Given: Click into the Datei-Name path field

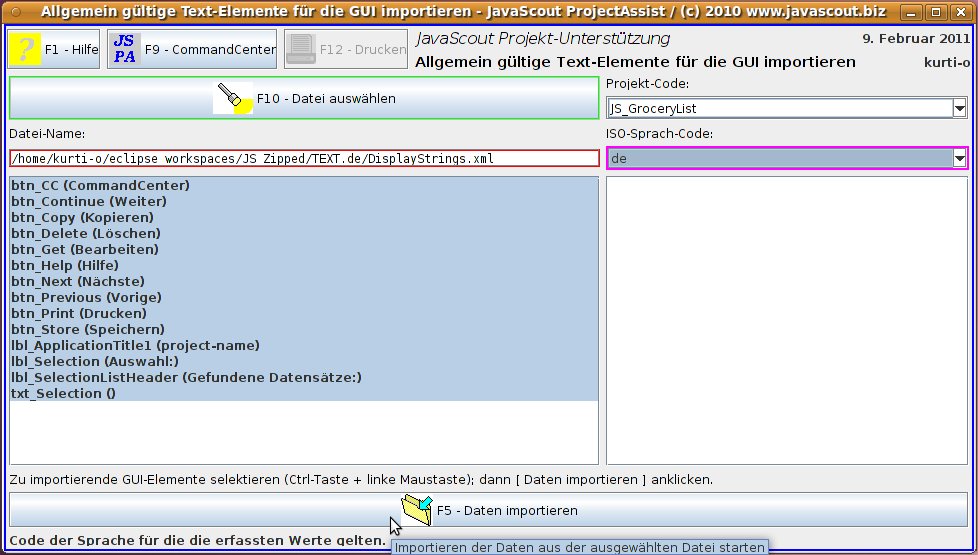Looking at the screenshot, I should click(x=303, y=158).
